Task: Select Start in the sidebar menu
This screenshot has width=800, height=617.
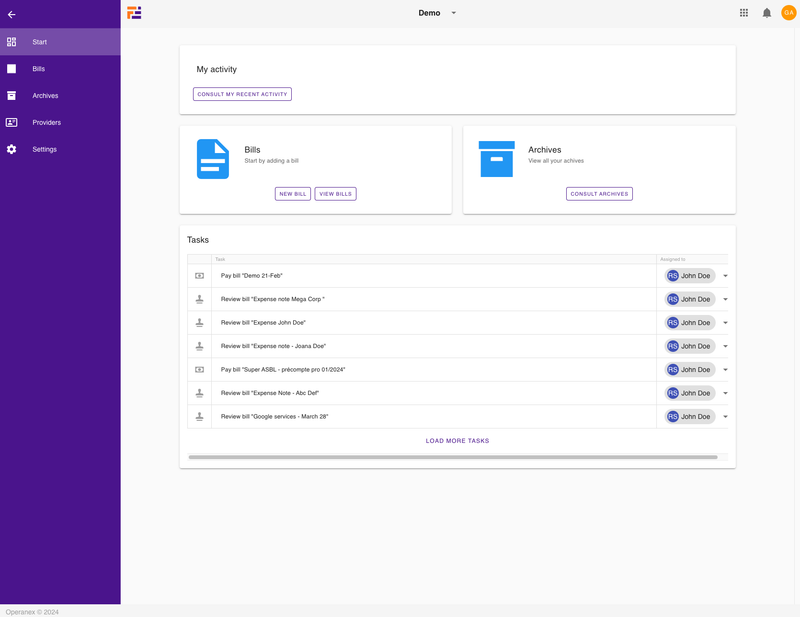Action: (x=11, y=42)
